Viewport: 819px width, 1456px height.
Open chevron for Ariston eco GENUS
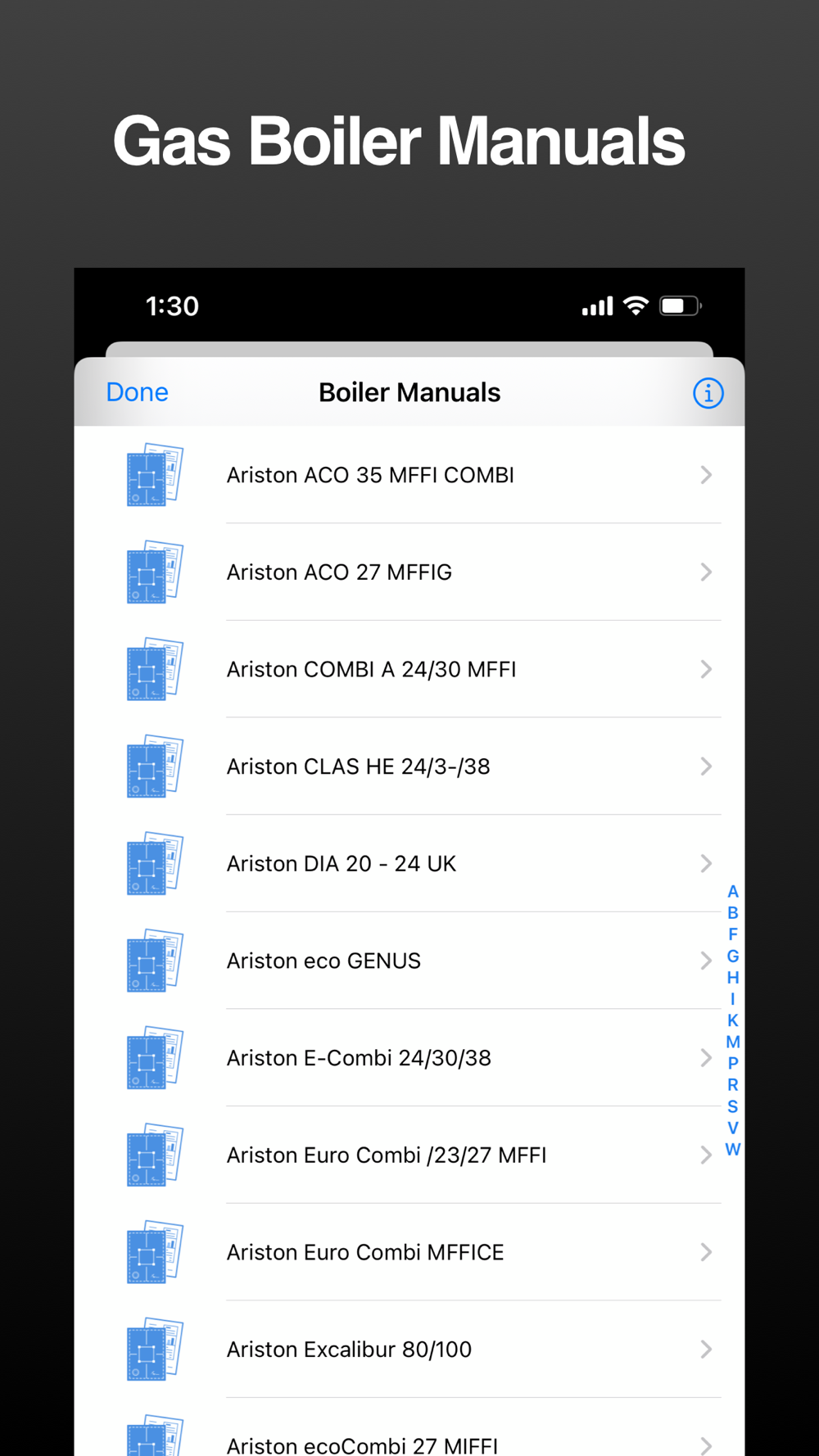tap(706, 961)
